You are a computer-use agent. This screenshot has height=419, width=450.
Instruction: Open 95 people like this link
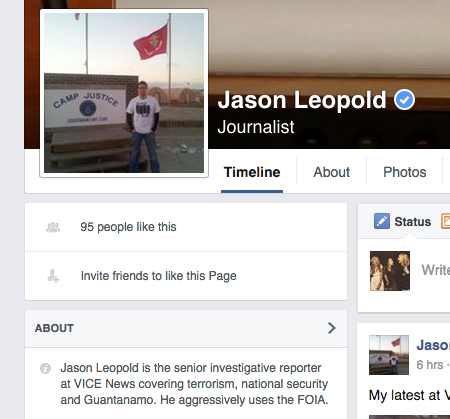[x=128, y=227]
